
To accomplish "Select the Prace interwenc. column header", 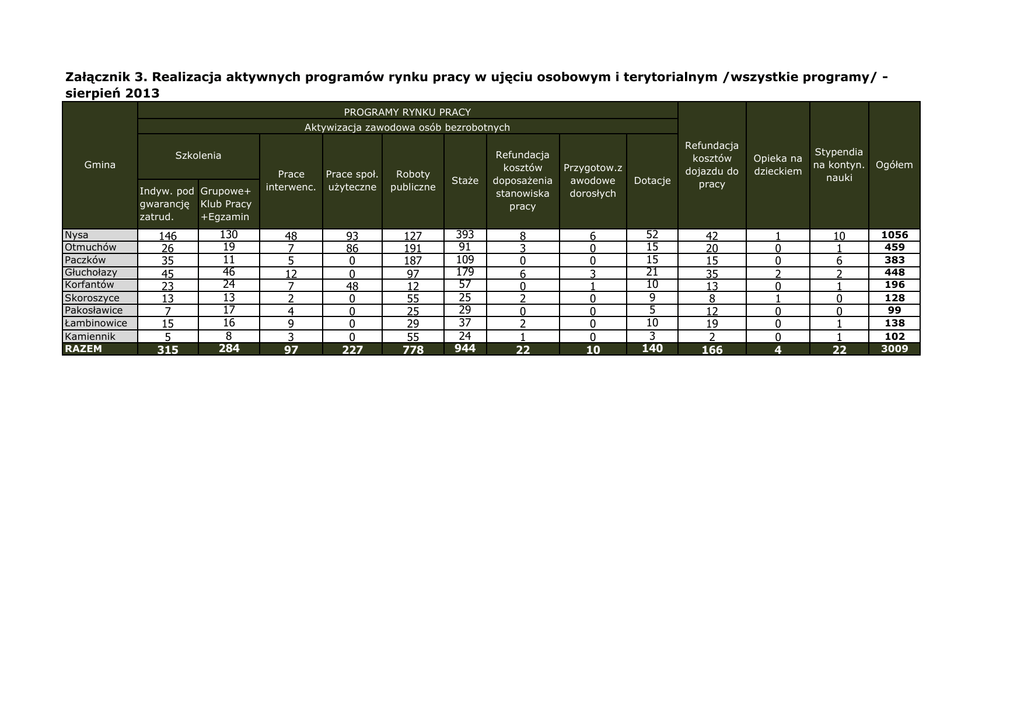I will pos(291,180).
